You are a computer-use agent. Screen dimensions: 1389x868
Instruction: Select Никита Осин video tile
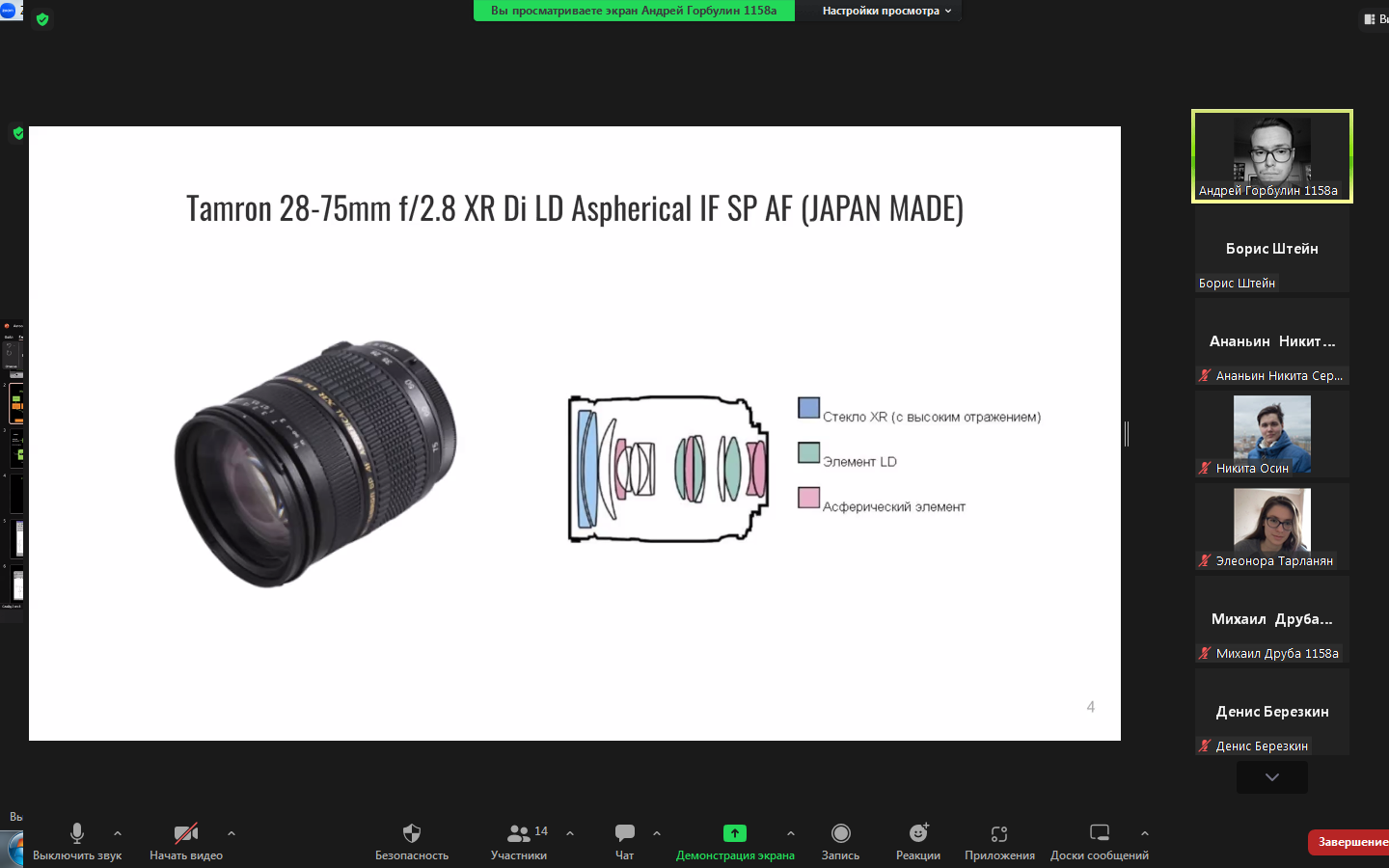pyautogui.click(x=1272, y=434)
